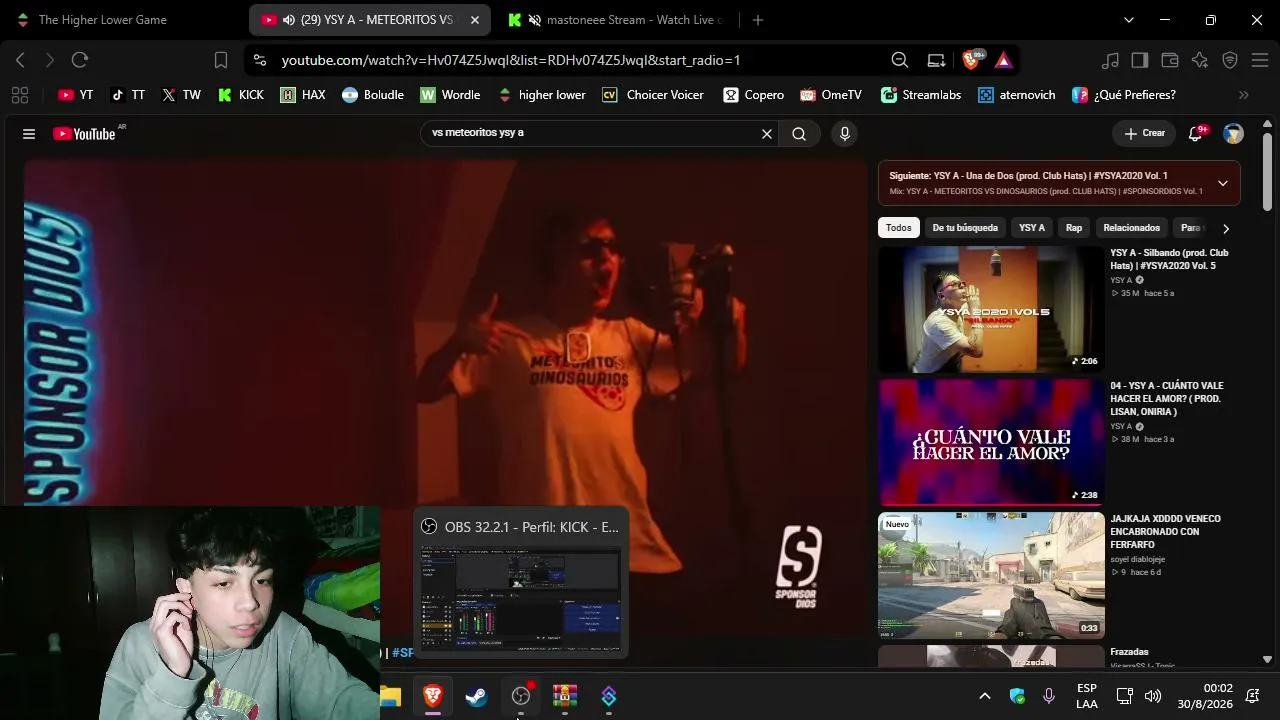
Task: Submit search with the magnifier button
Action: click(x=799, y=134)
